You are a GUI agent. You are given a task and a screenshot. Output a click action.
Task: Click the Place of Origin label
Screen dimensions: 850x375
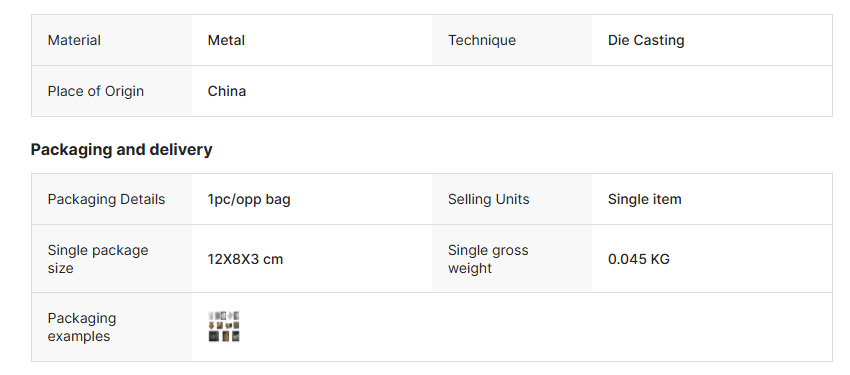click(x=95, y=91)
